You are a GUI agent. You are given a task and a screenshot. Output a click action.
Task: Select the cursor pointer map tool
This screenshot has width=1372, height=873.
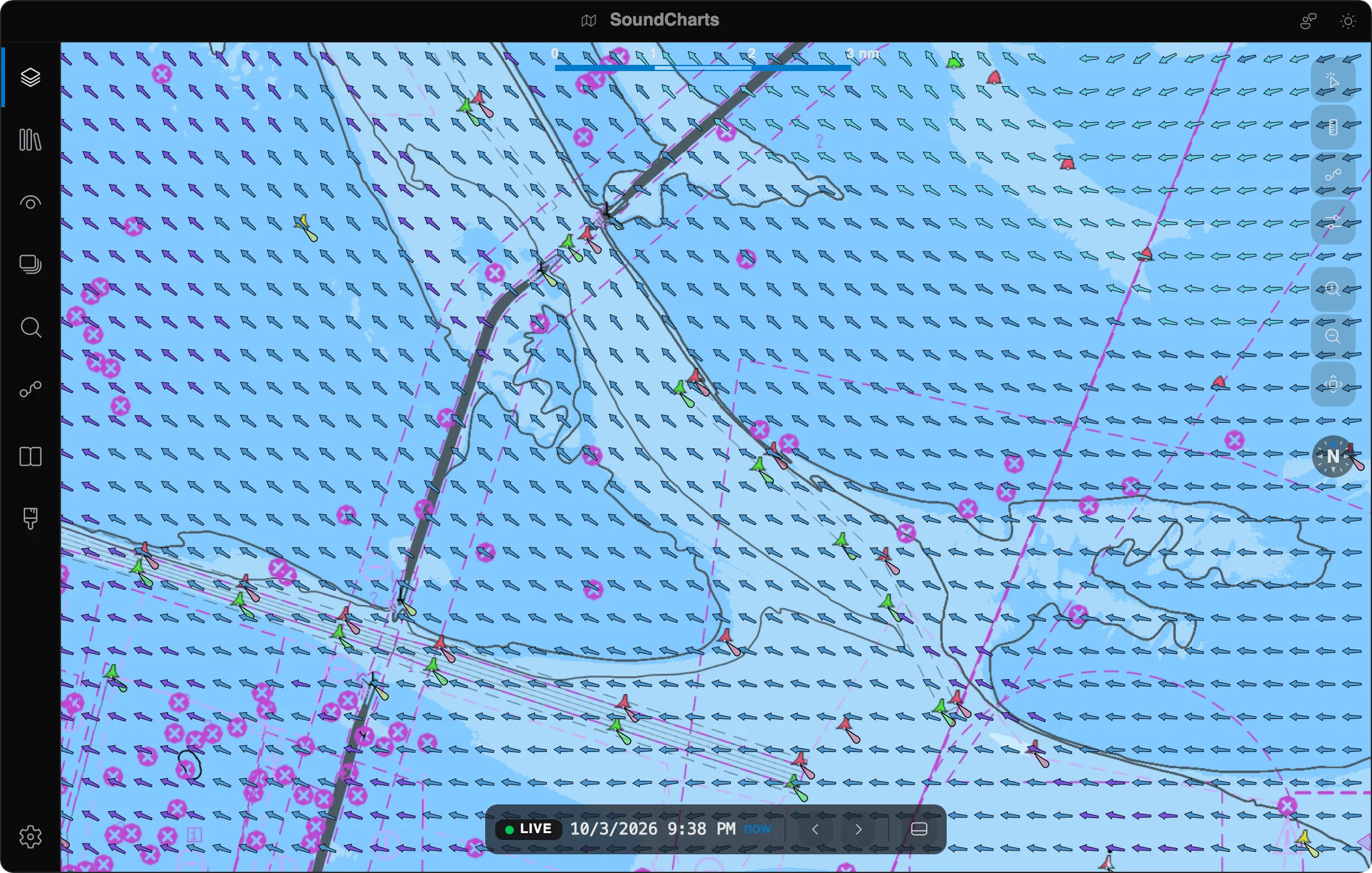tap(1333, 80)
